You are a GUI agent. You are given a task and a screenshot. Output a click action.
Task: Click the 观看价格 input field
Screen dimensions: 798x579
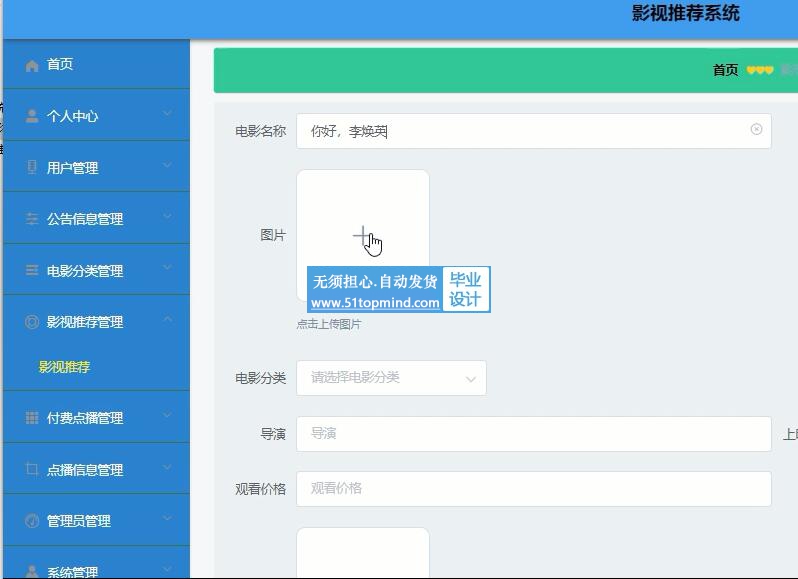(533, 489)
